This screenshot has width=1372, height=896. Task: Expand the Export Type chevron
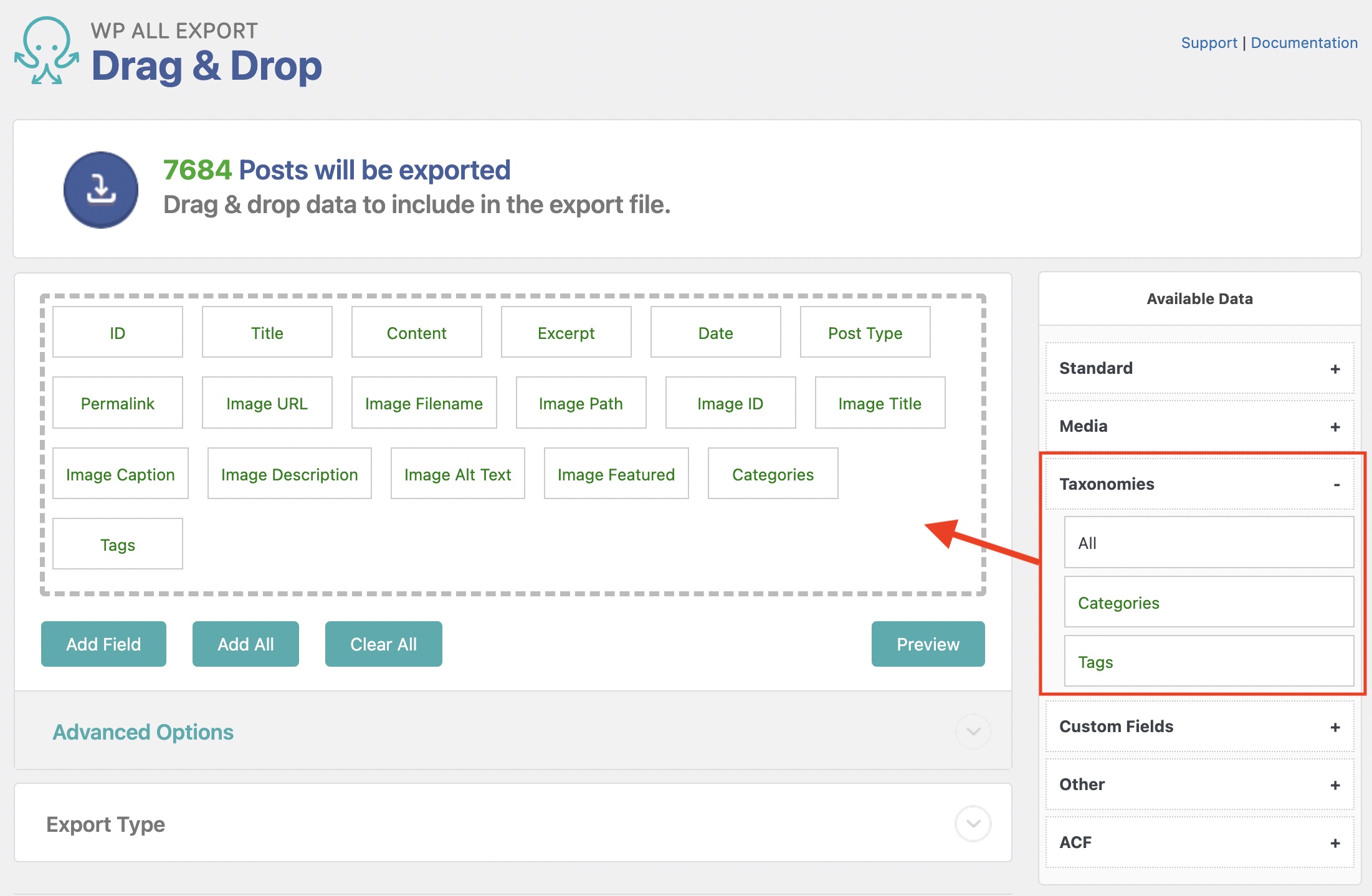pos(973,824)
